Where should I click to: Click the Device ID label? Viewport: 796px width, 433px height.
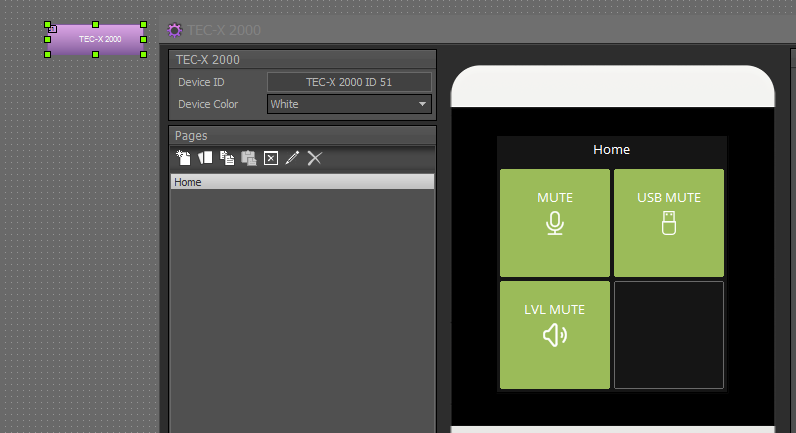click(201, 82)
